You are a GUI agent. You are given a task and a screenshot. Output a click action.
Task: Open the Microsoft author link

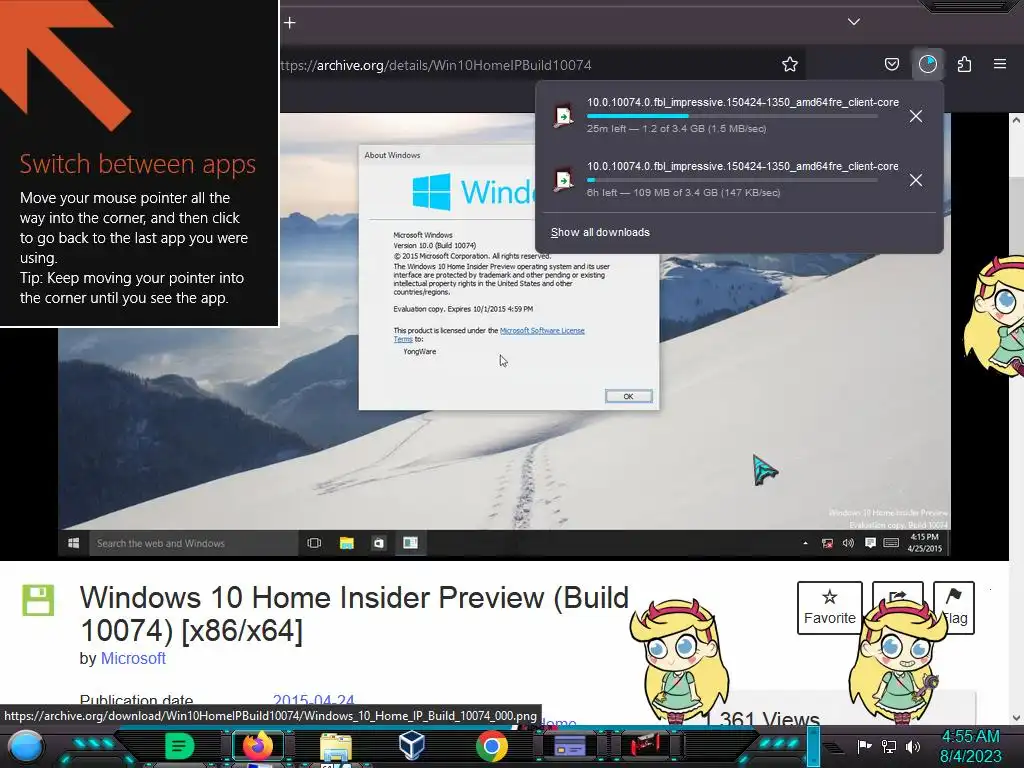click(x=133, y=658)
